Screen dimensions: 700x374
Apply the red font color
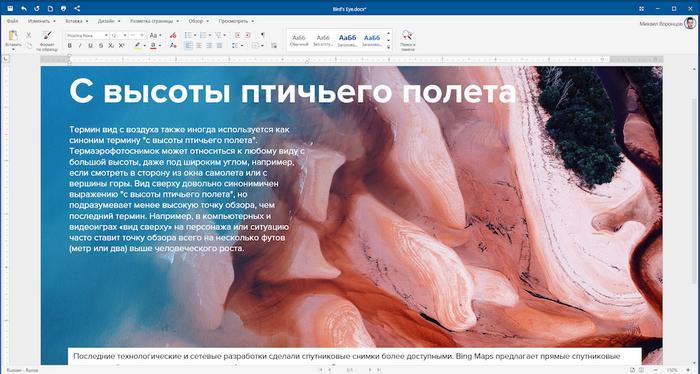153,46
